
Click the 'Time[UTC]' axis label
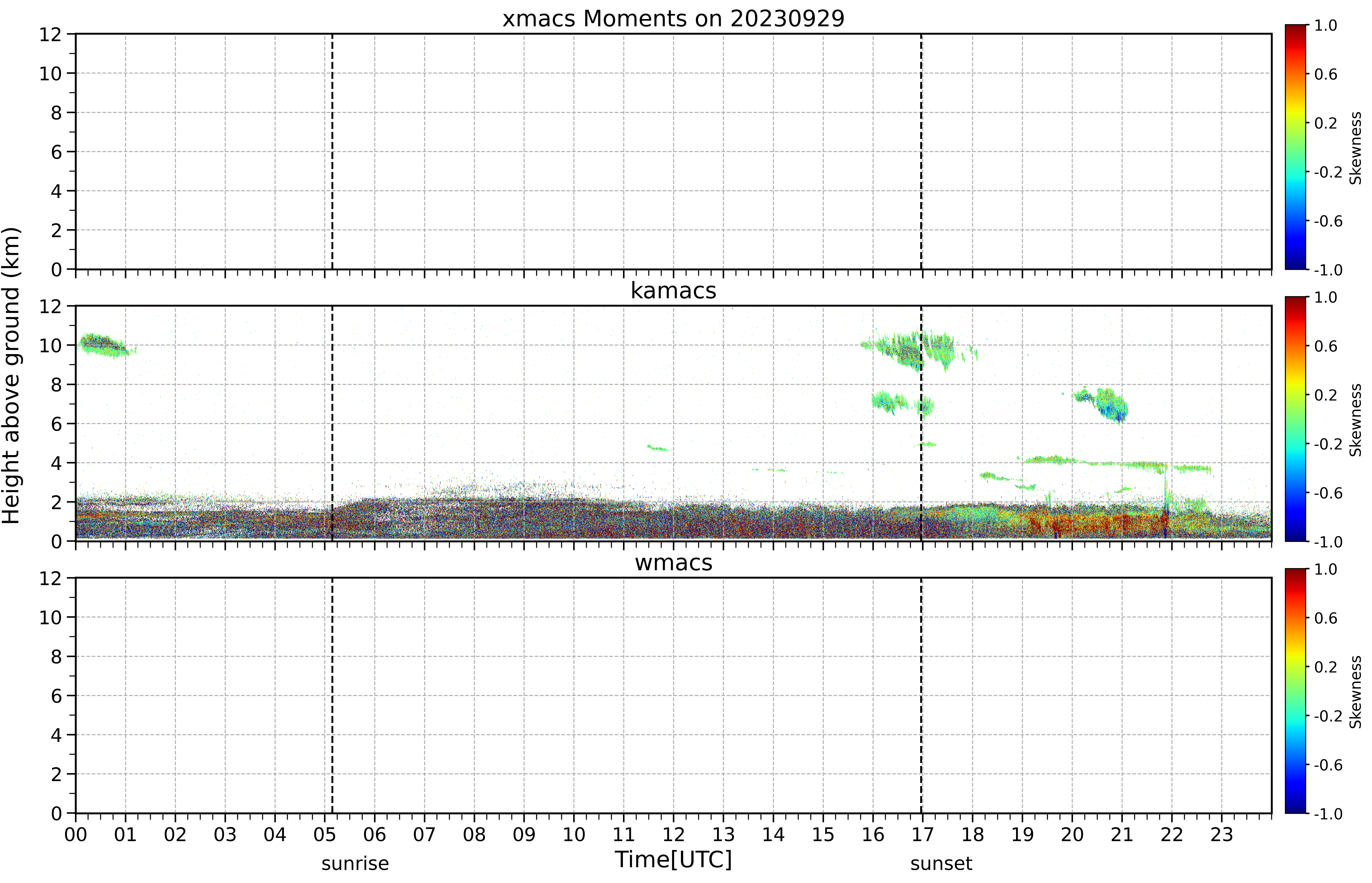(x=673, y=860)
